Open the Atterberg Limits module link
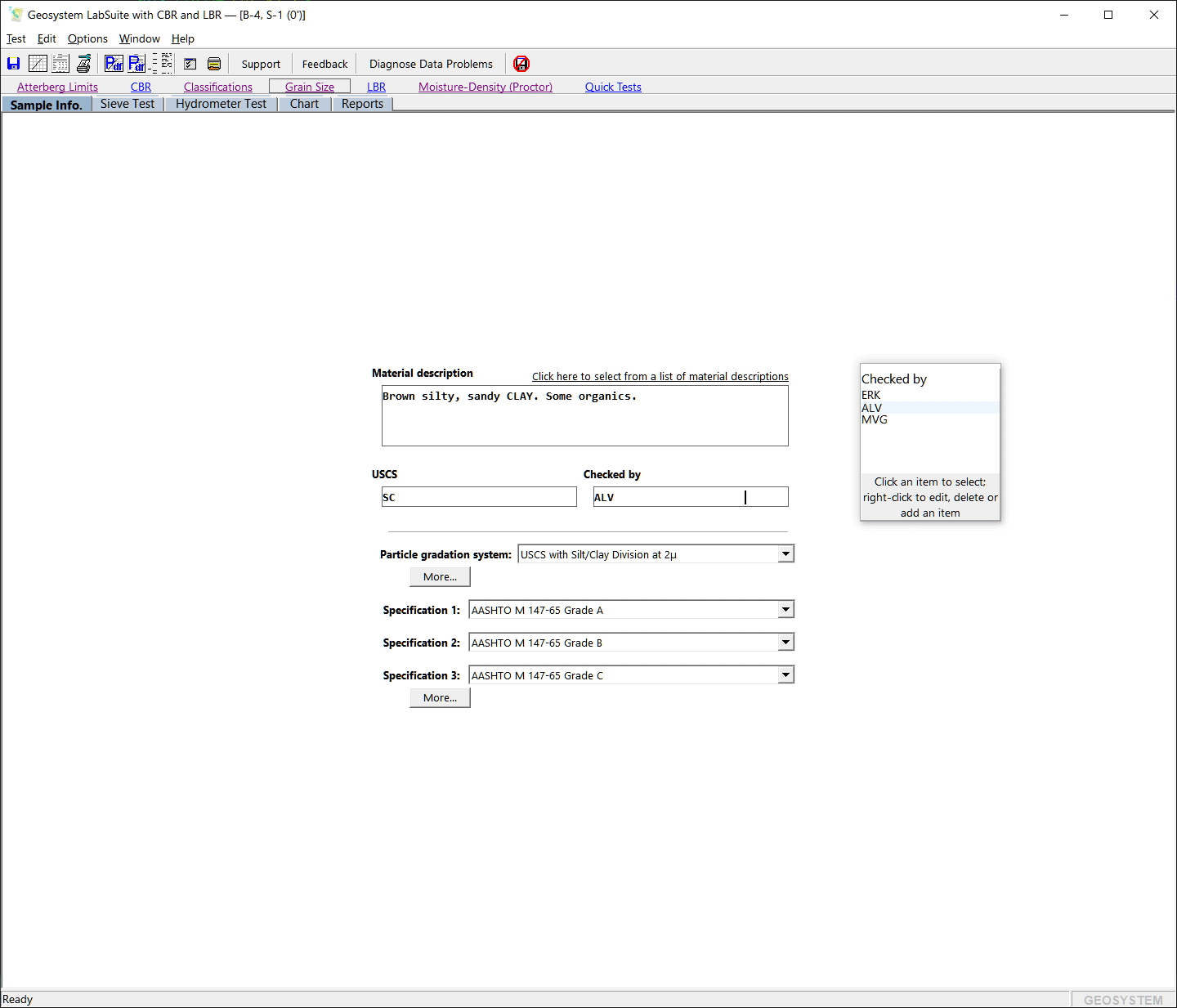 (x=57, y=87)
